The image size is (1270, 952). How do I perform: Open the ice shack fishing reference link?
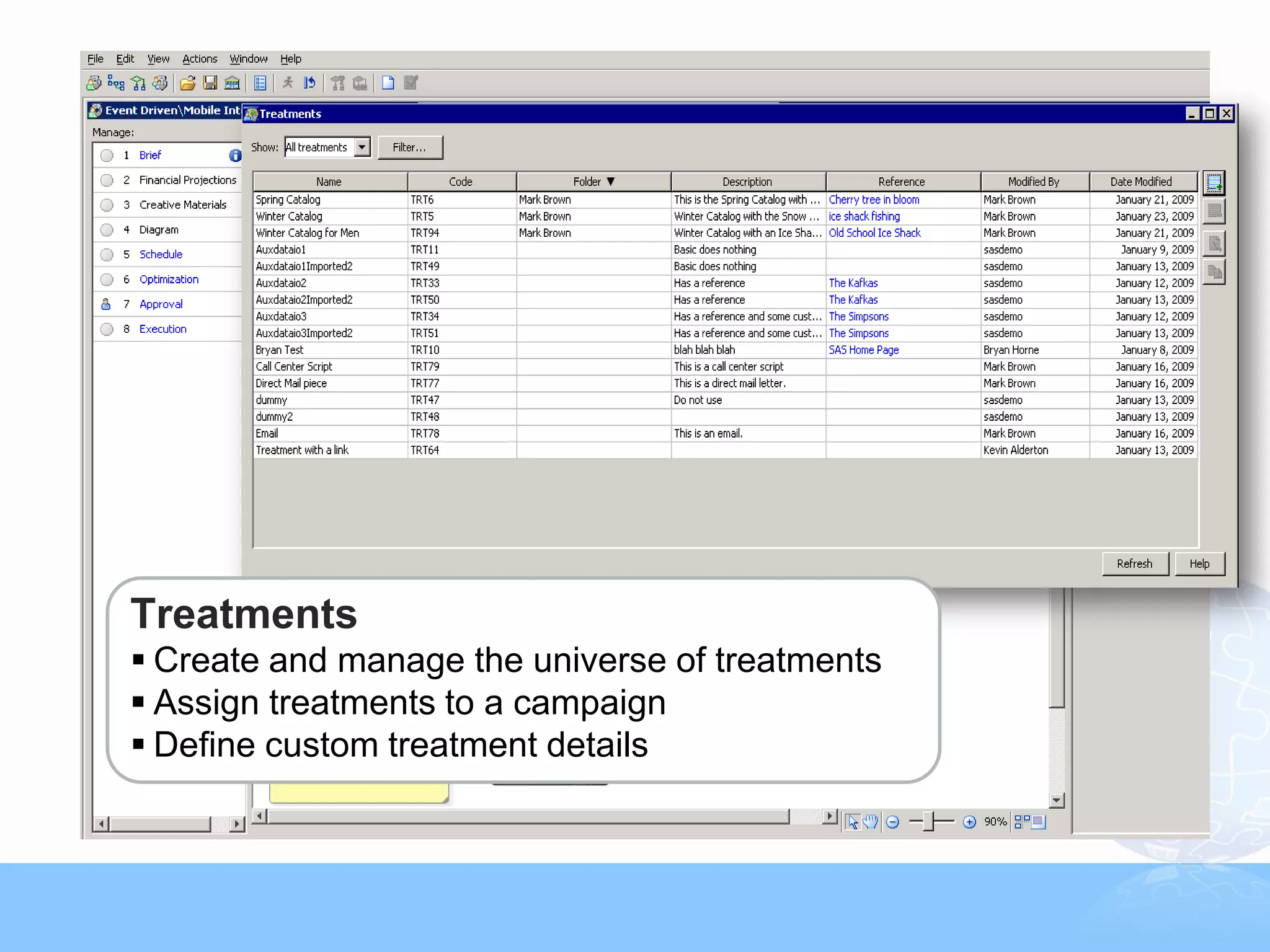click(x=864, y=216)
